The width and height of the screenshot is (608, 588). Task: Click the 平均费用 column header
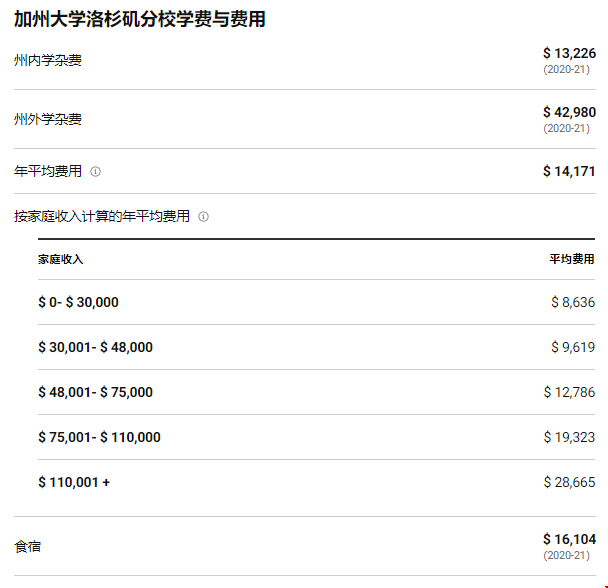[x=572, y=259]
